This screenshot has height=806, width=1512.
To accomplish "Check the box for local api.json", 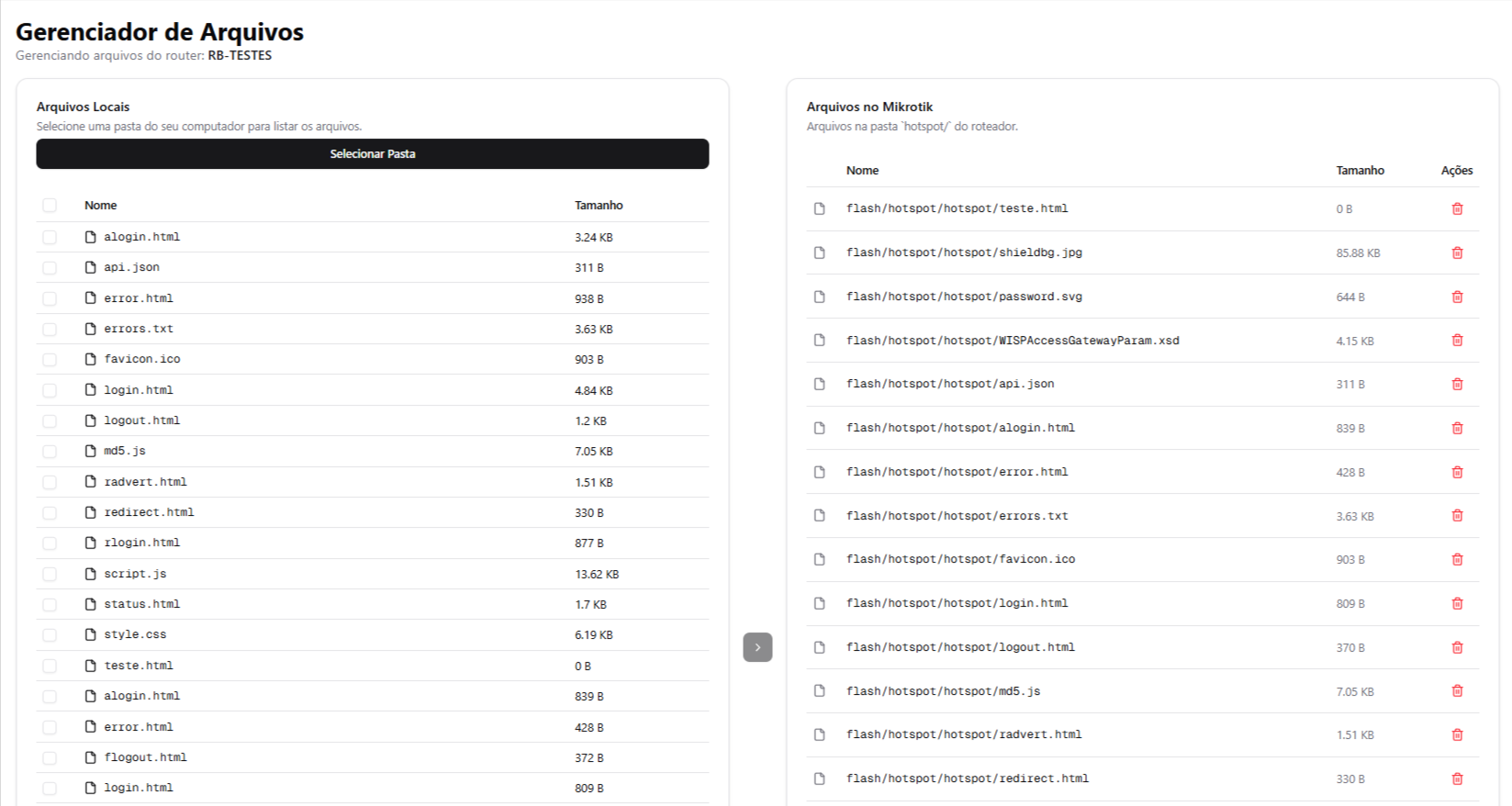I will [x=50, y=267].
